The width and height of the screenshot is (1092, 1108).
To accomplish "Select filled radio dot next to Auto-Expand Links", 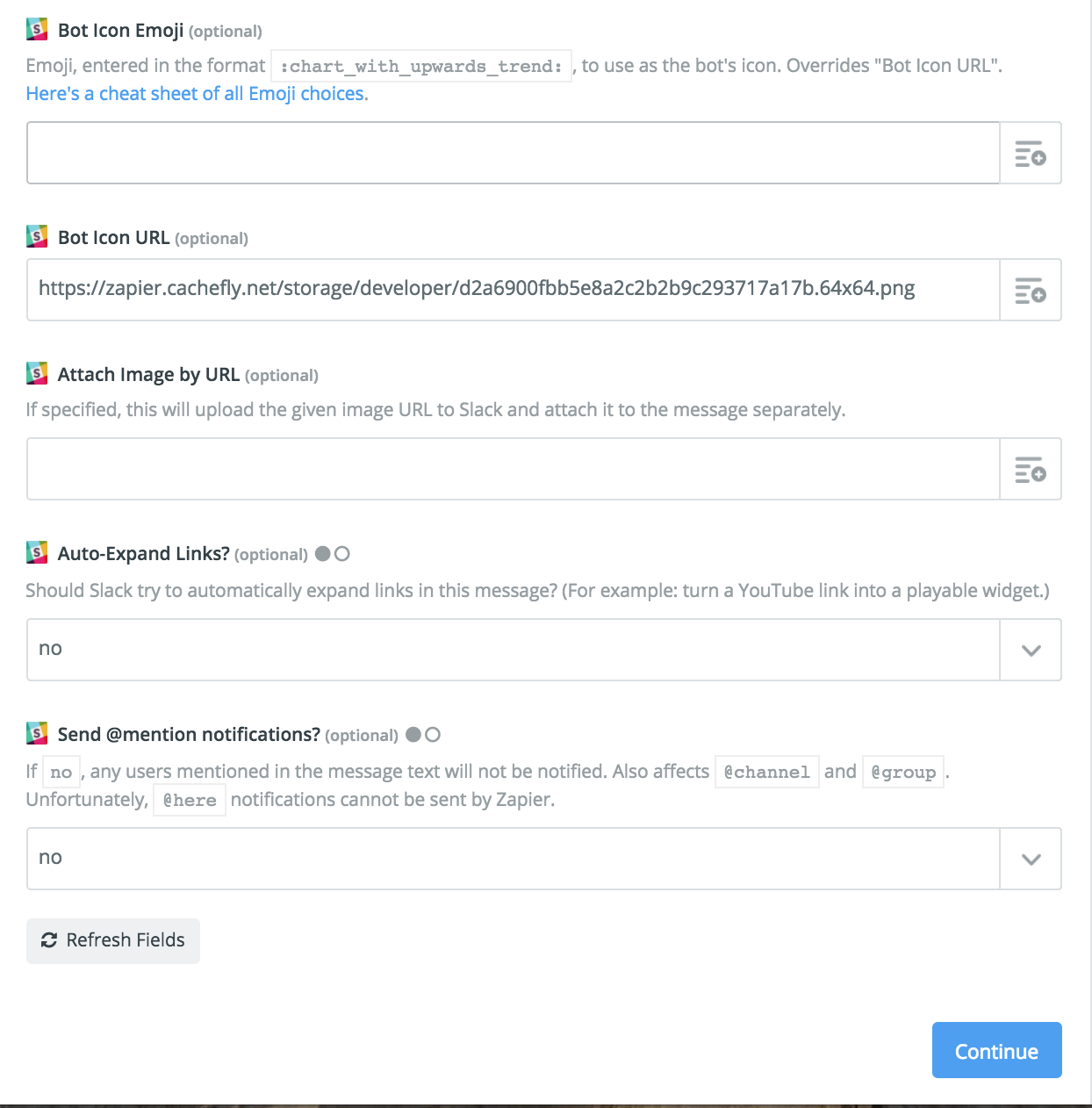I will (323, 554).
